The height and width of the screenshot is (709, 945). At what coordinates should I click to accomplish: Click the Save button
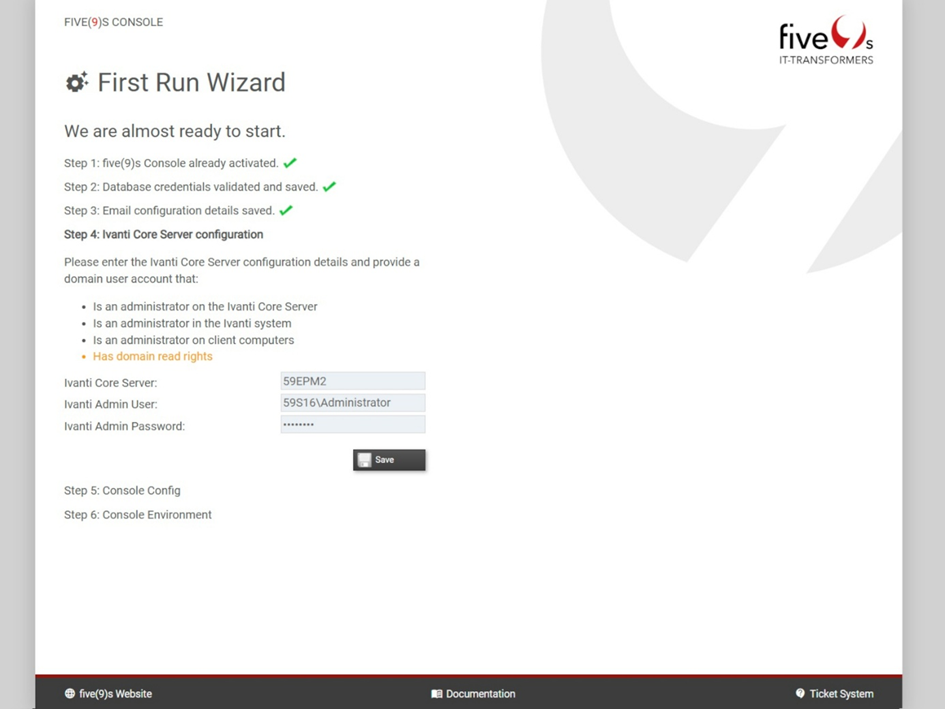click(389, 460)
